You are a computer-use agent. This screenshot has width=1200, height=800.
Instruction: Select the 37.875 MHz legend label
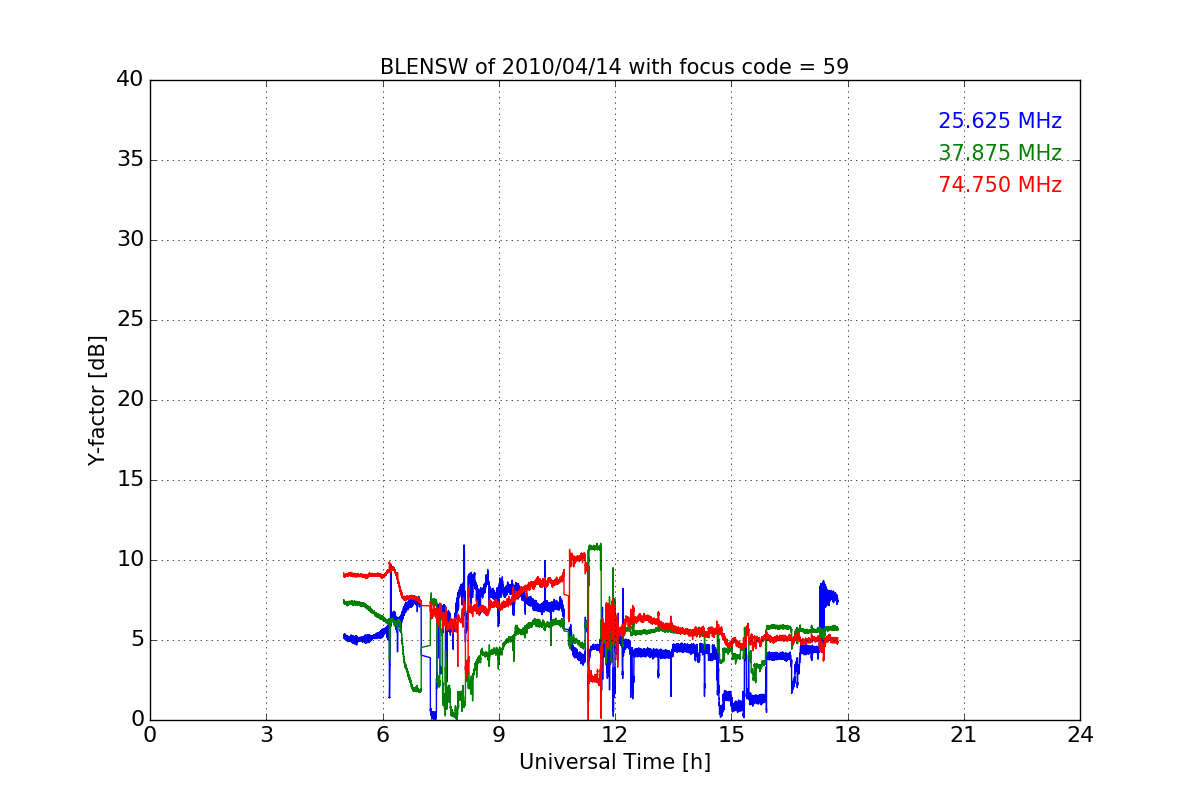pos(1000,153)
